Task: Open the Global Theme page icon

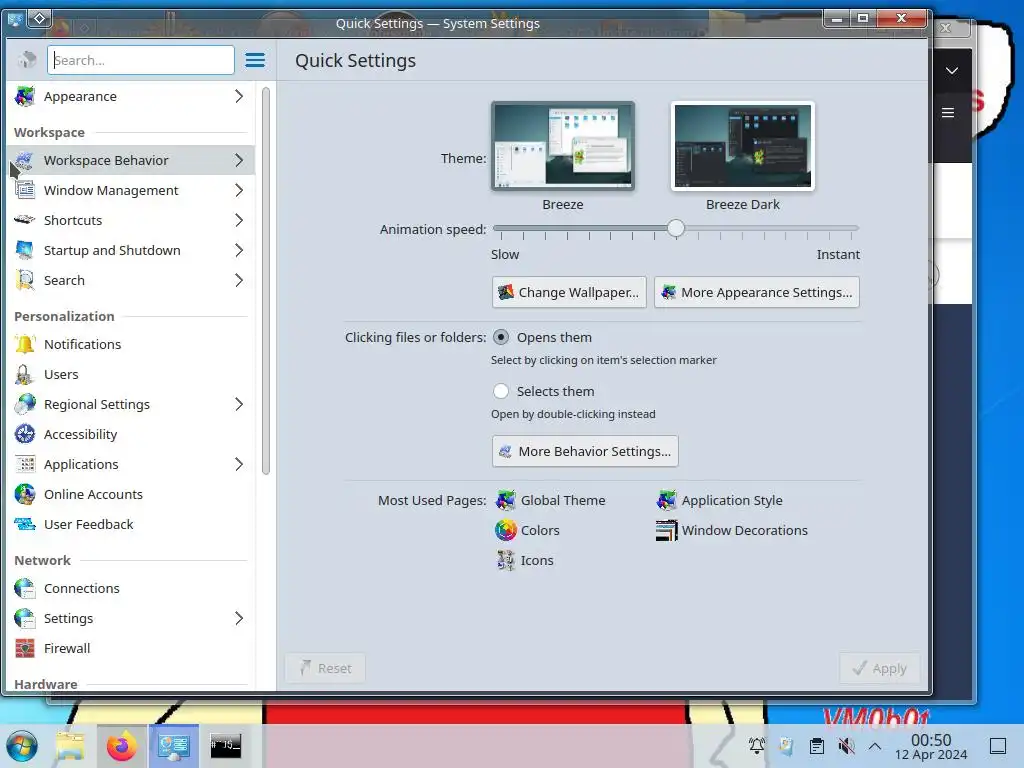Action: coord(505,500)
